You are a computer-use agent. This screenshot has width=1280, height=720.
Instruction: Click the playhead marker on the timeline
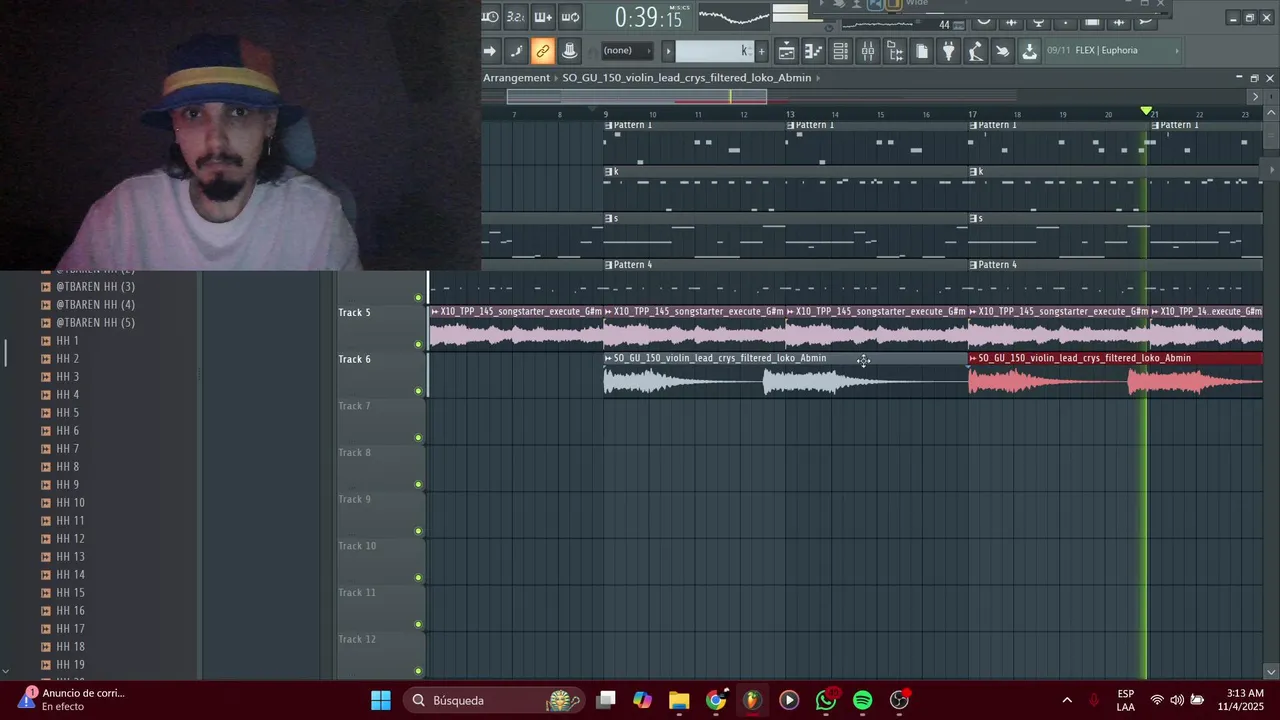coord(1146,111)
